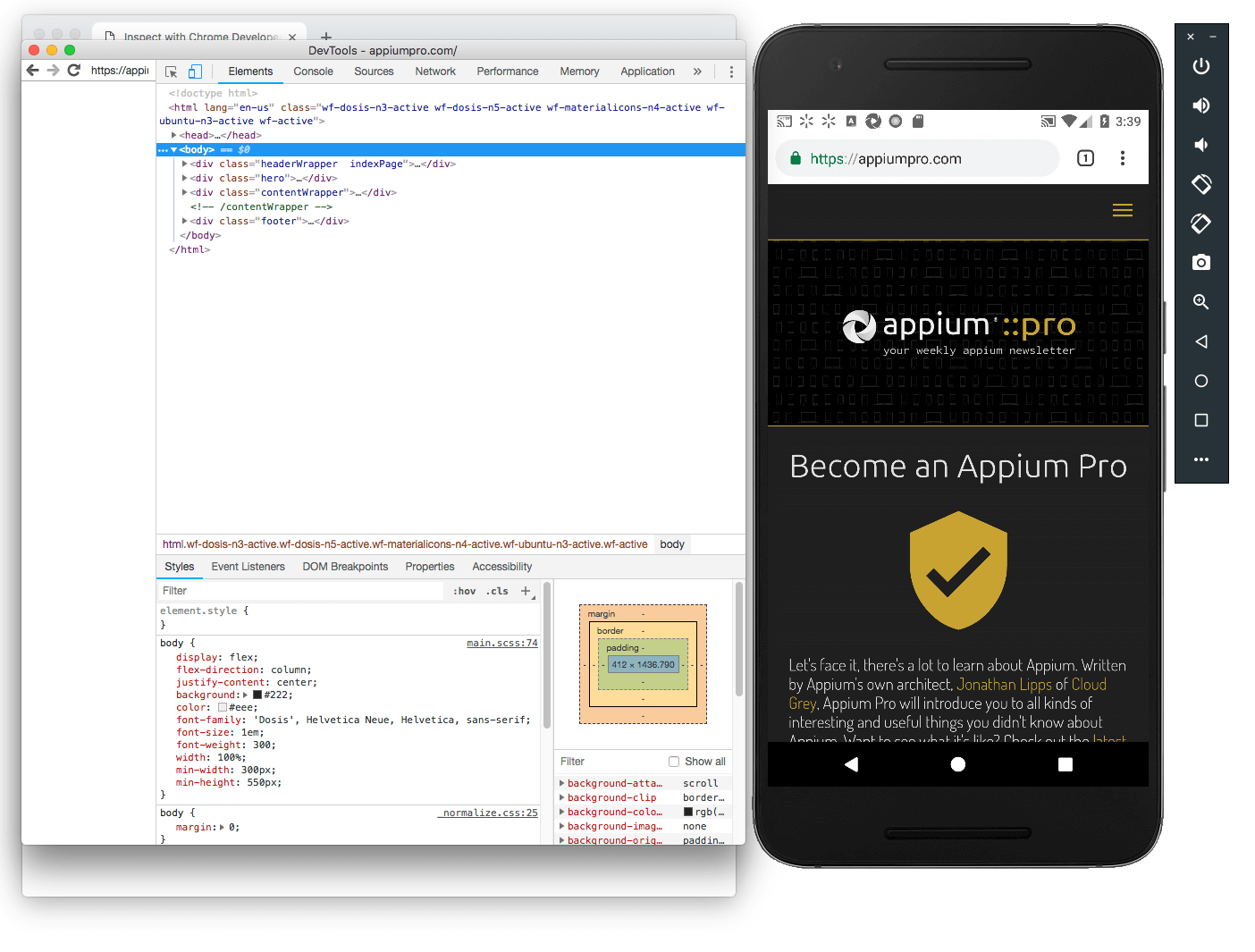
Task: Show more DevTools tabs with double chevron
Action: [697, 72]
